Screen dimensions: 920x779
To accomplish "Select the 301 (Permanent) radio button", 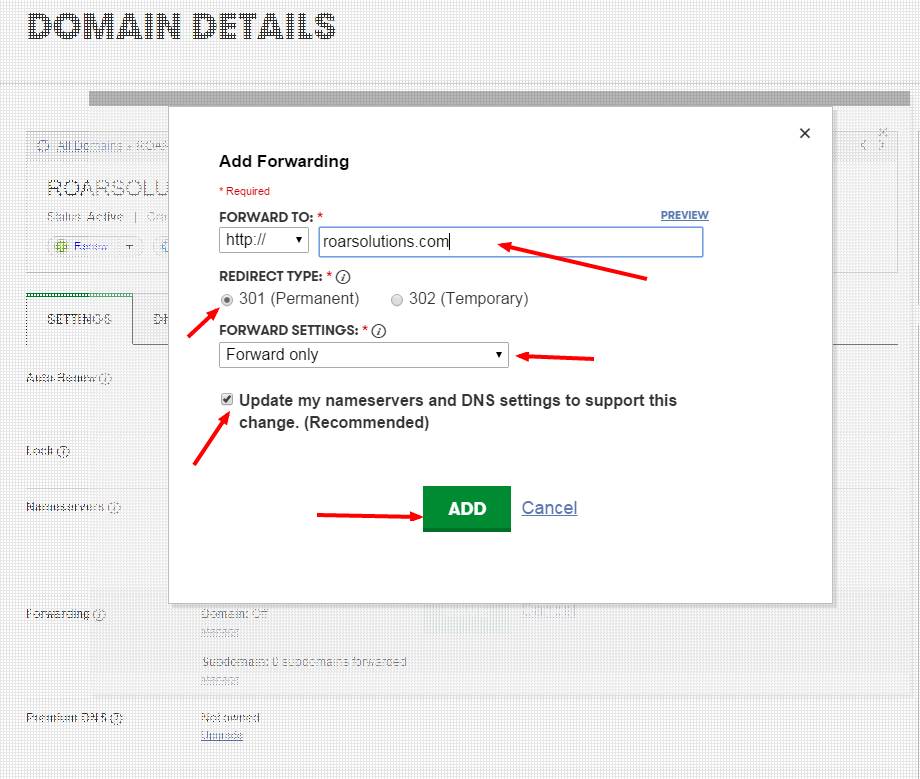I will pos(228,299).
